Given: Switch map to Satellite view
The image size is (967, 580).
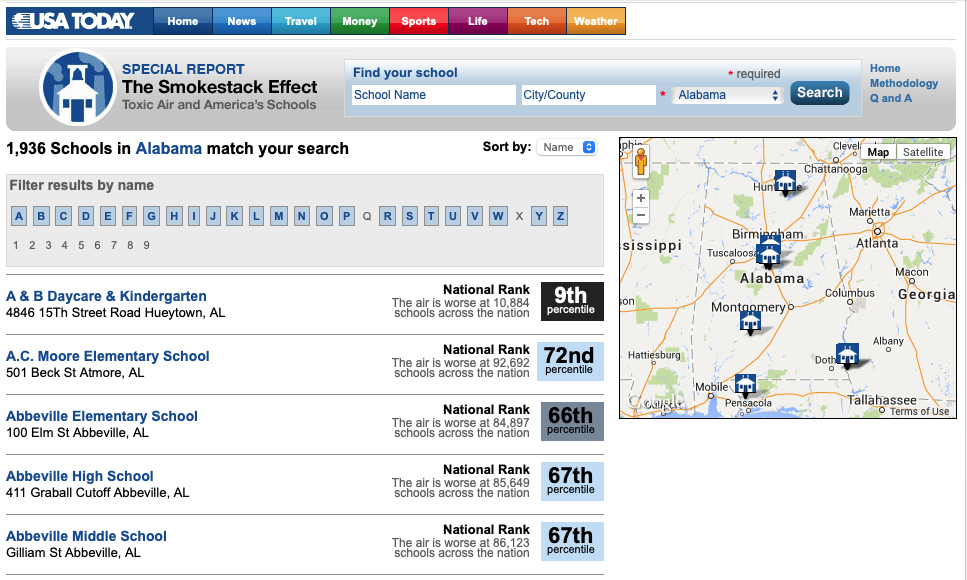Looking at the screenshot, I should pos(923,152).
